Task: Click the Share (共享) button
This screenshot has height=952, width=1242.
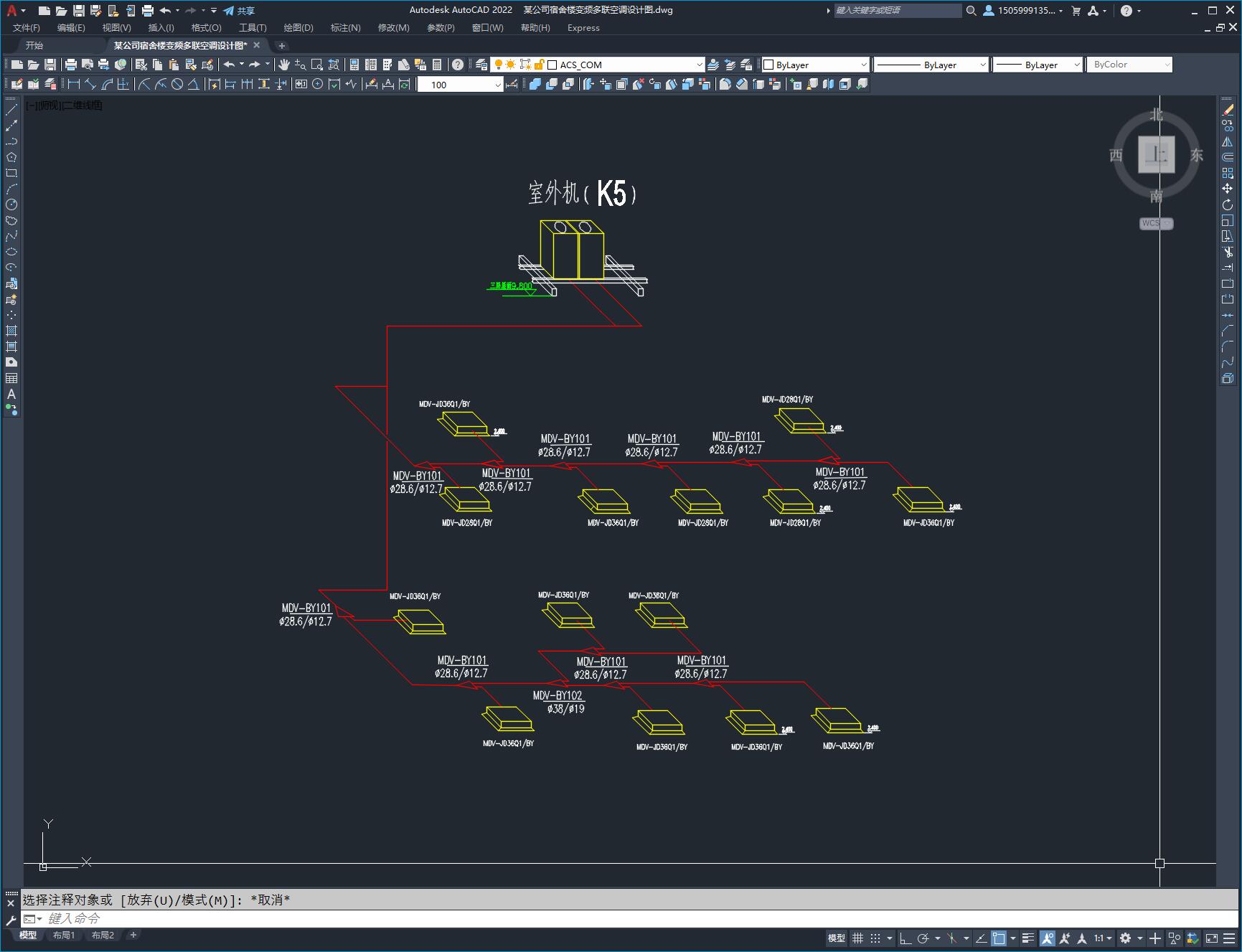Action: (239, 11)
